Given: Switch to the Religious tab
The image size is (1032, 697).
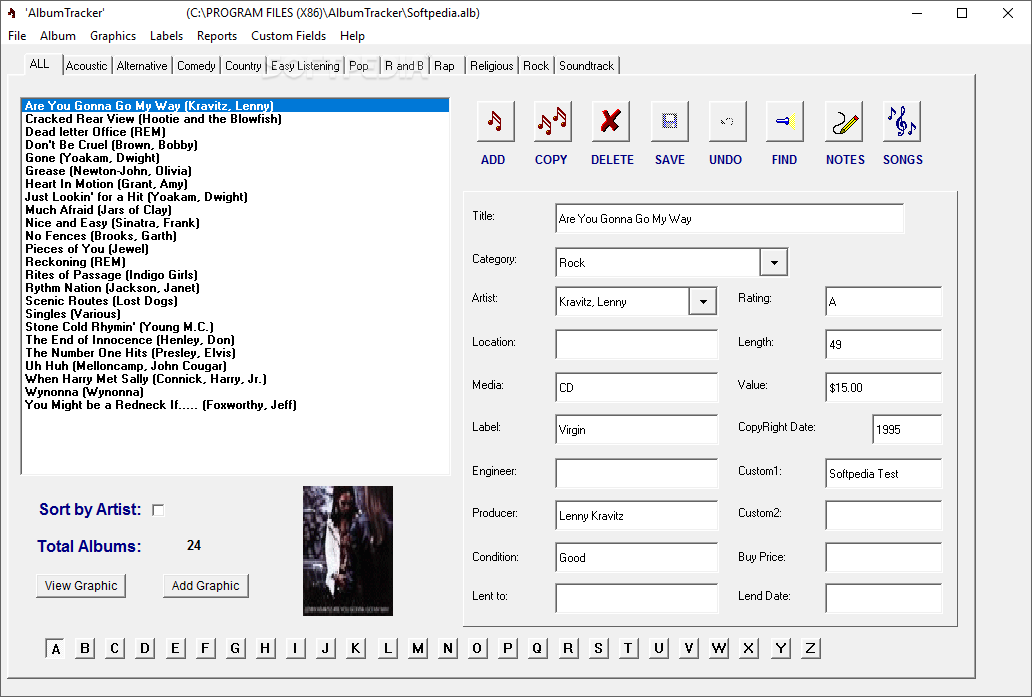Looking at the screenshot, I should coord(492,66).
